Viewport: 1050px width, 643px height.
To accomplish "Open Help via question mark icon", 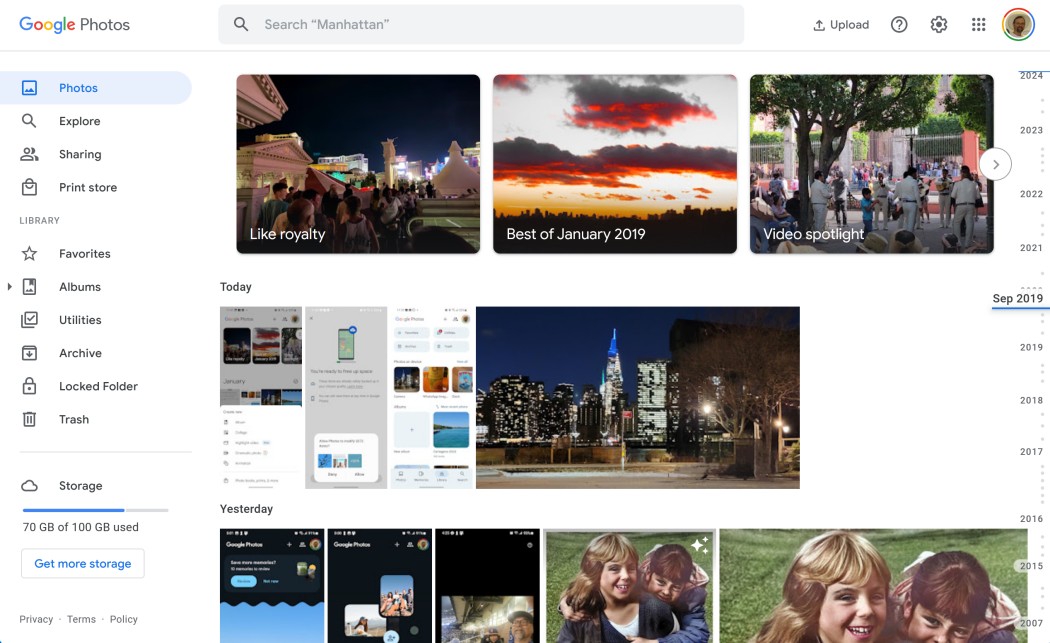I will [899, 25].
